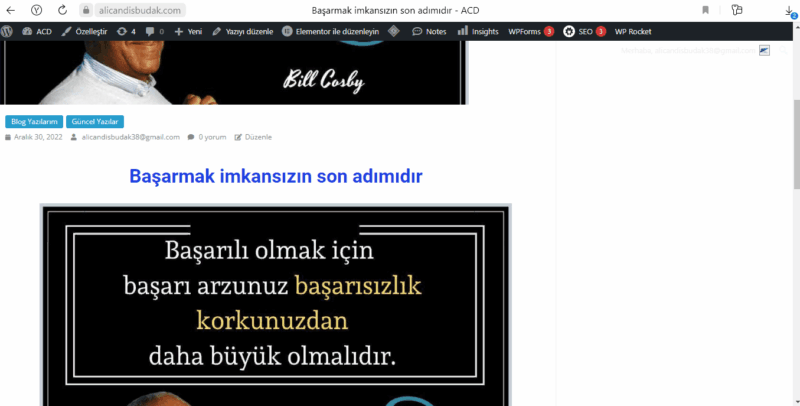Click the browser back arrow

(11, 10)
